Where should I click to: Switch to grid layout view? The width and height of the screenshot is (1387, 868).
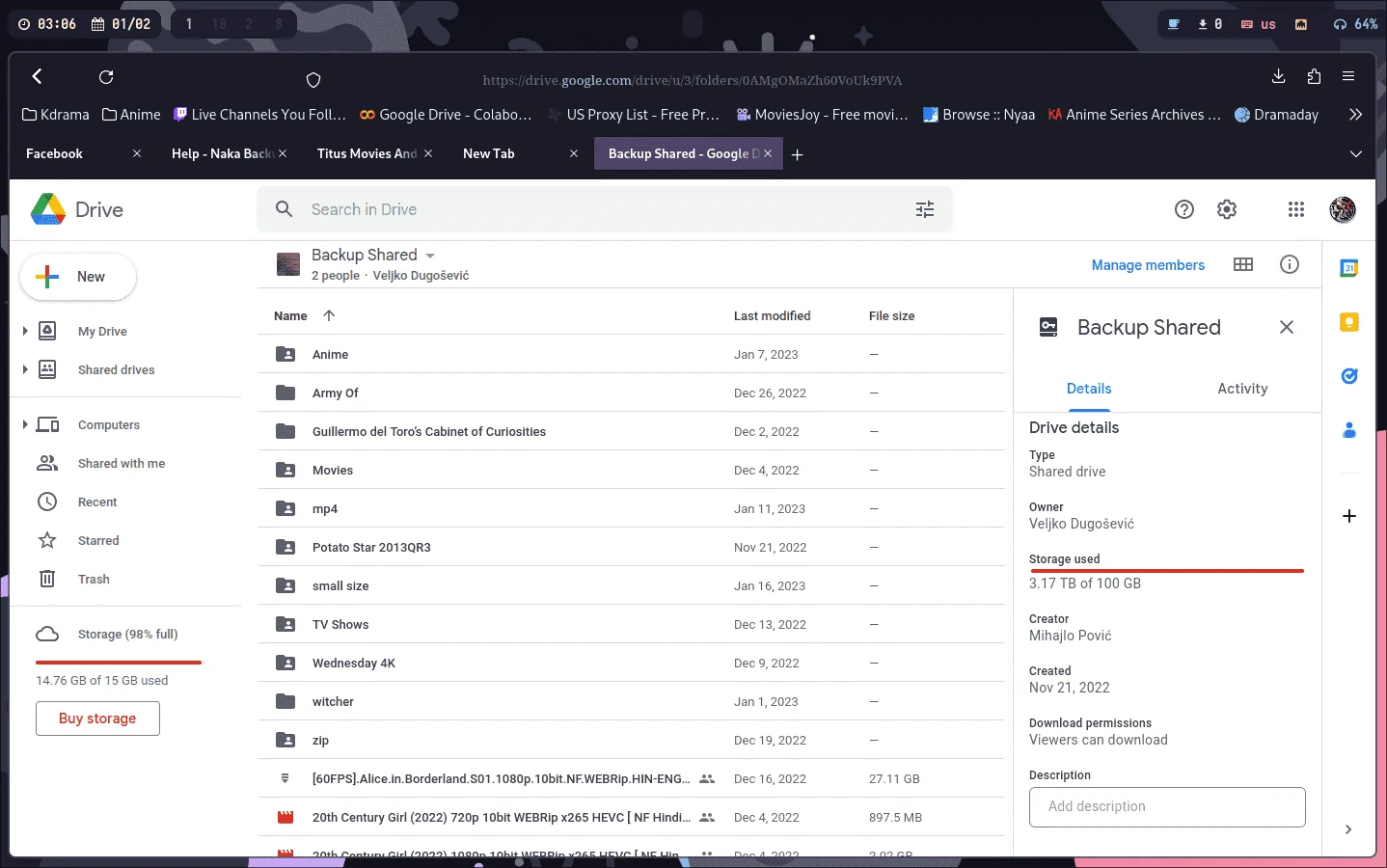1243,264
